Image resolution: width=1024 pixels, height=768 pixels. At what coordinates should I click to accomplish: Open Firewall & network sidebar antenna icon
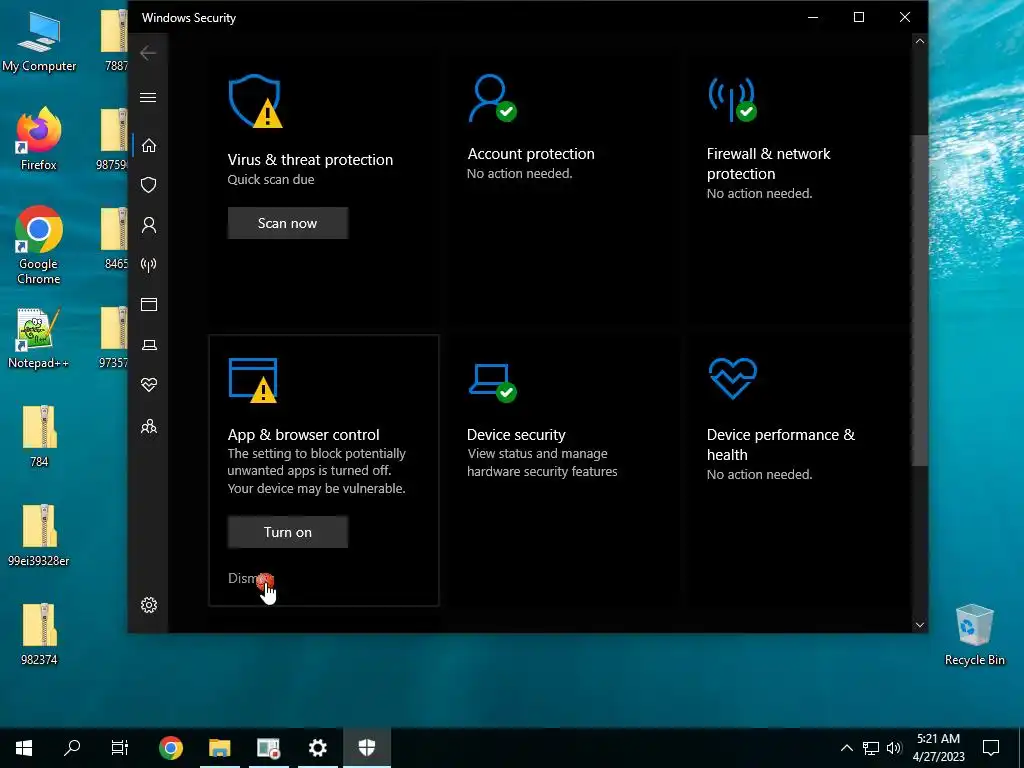(149, 264)
